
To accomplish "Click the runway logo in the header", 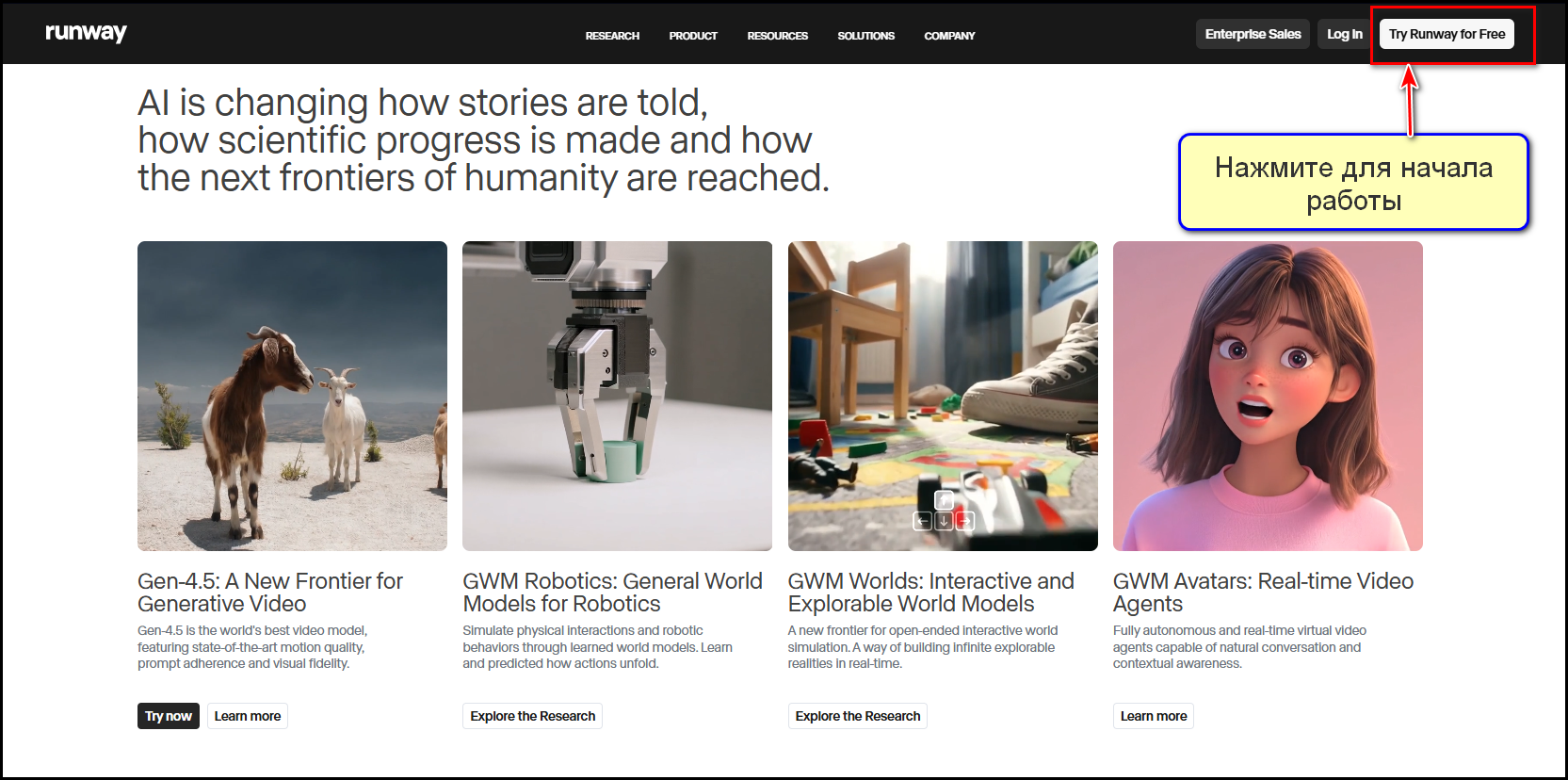I will point(86,33).
